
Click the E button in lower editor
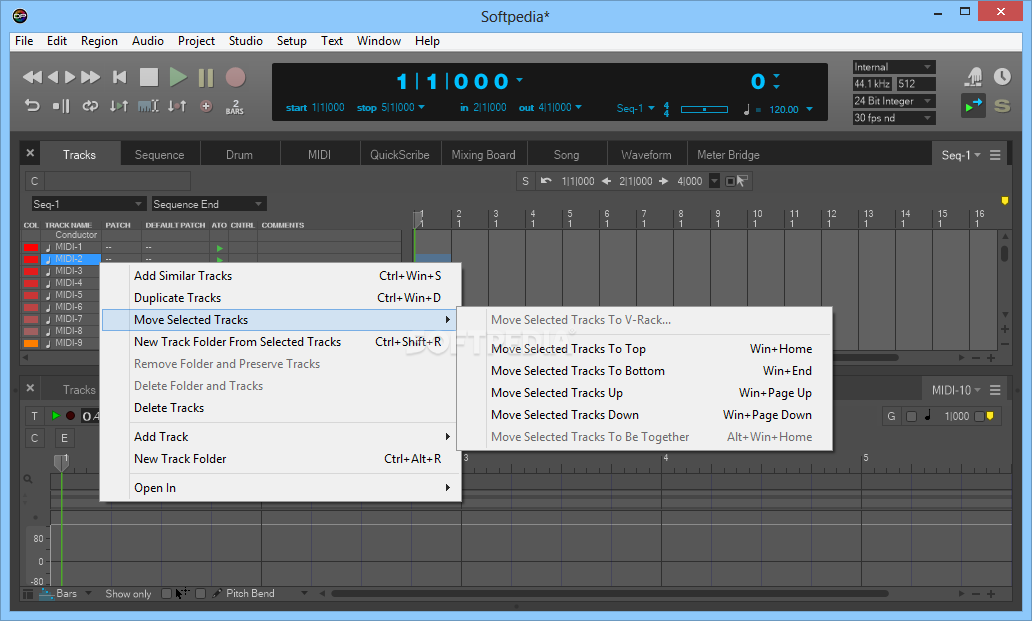(x=64, y=438)
